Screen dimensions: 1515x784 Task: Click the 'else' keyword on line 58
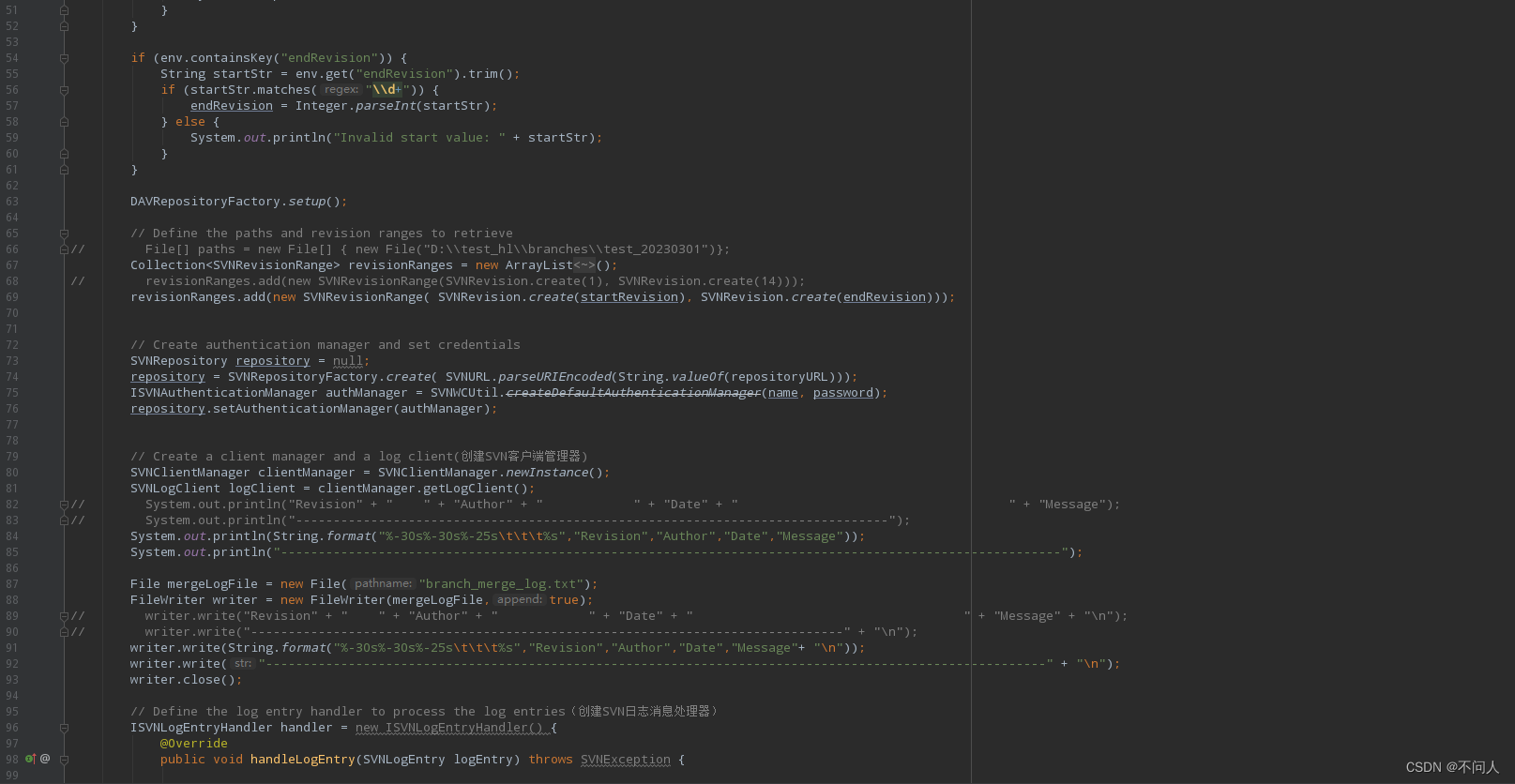click(x=190, y=122)
